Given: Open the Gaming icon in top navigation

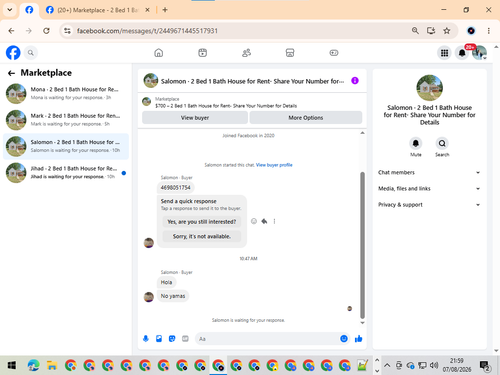Looking at the screenshot, I should (334, 53).
